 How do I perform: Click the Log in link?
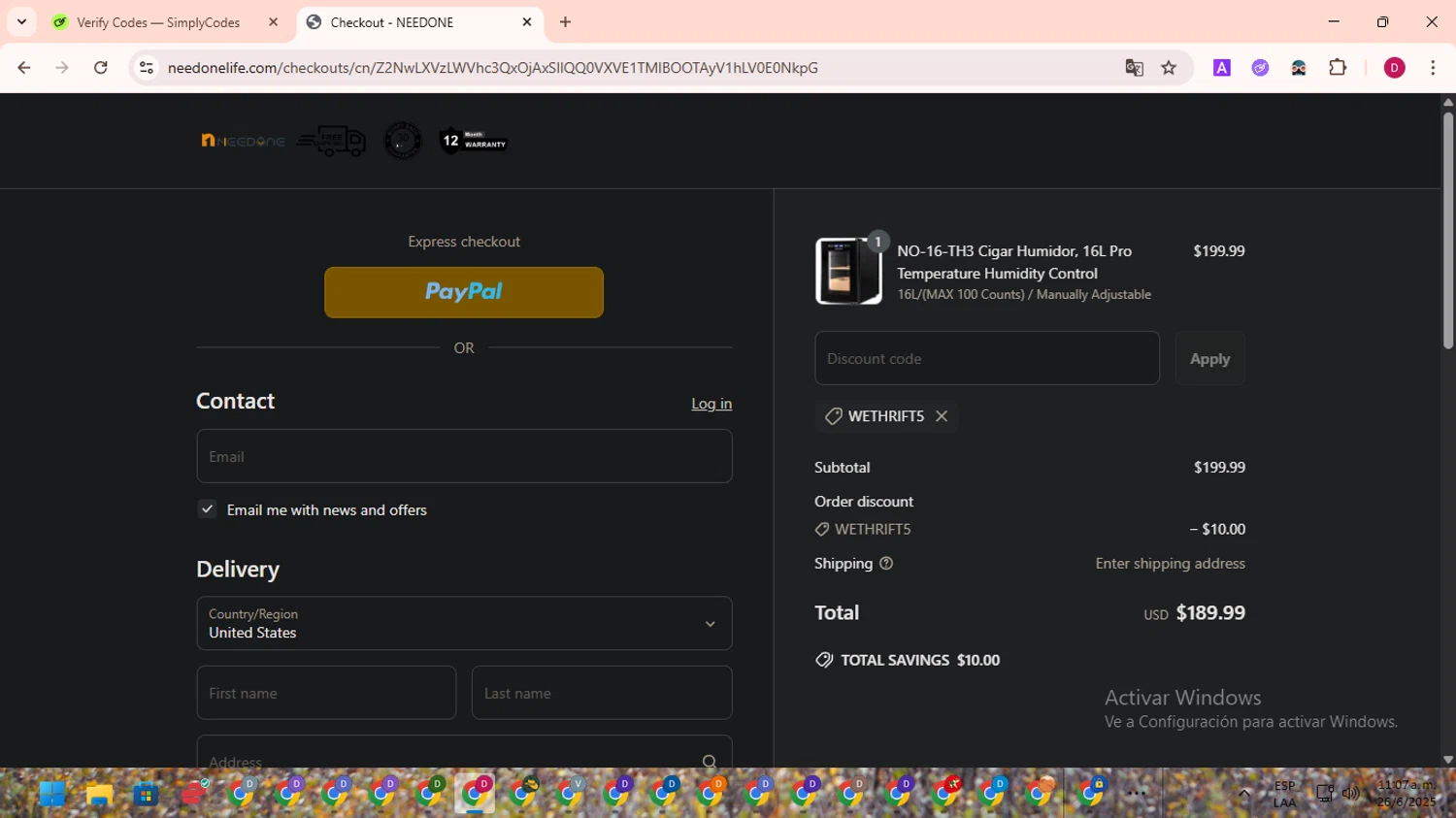(x=711, y=404)
